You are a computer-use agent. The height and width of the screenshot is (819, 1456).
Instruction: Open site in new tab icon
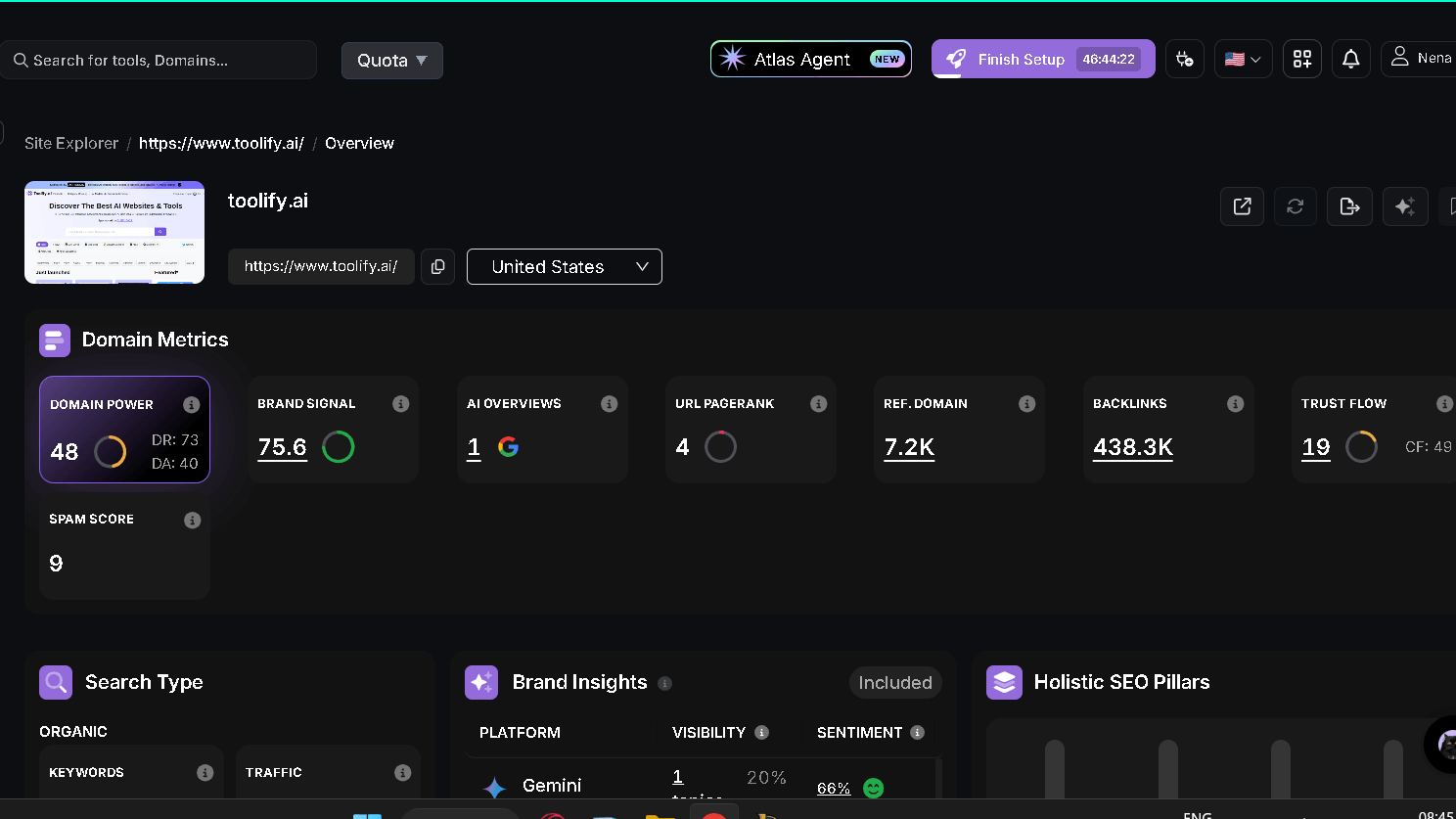1243,206
